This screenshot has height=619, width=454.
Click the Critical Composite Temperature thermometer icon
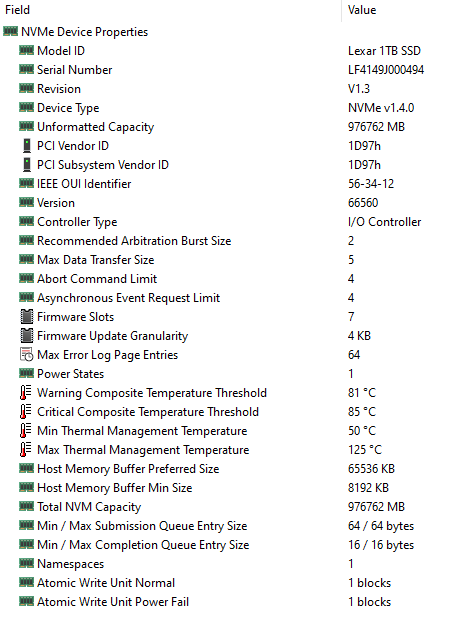(x=26, y=412)
